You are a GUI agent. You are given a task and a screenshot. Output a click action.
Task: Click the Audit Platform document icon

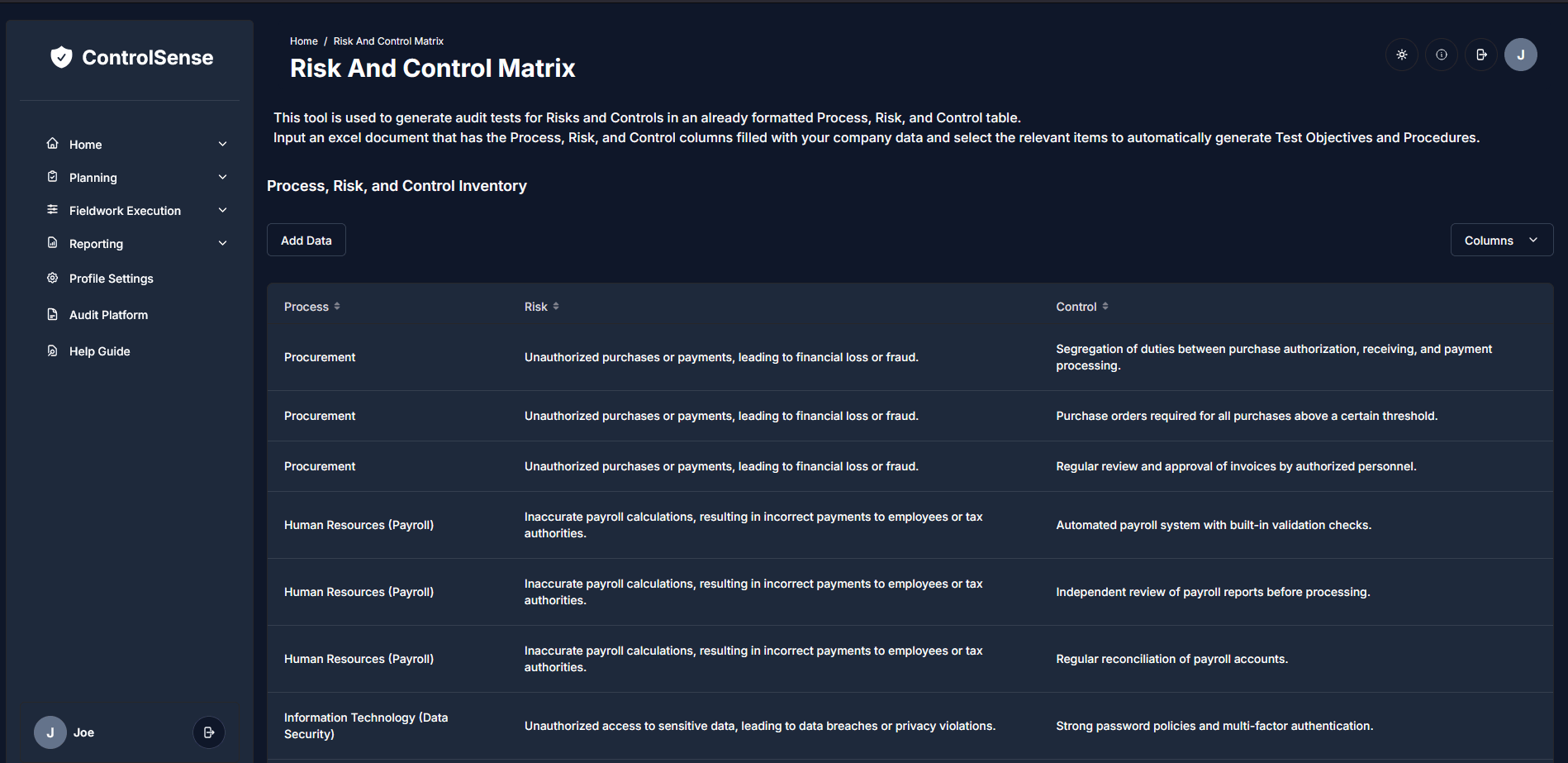point(53,315)
